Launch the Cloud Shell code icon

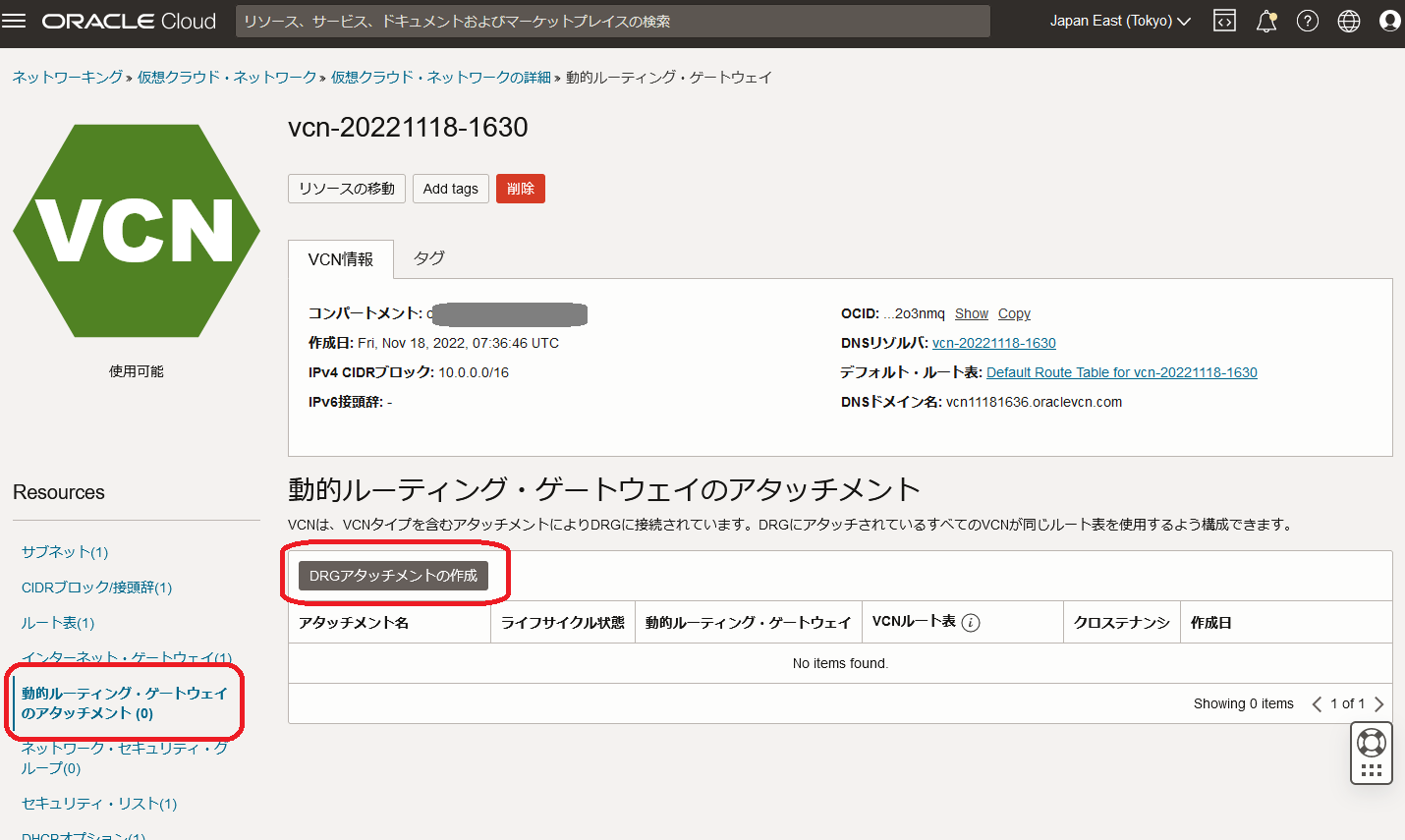click(1223, 20)
